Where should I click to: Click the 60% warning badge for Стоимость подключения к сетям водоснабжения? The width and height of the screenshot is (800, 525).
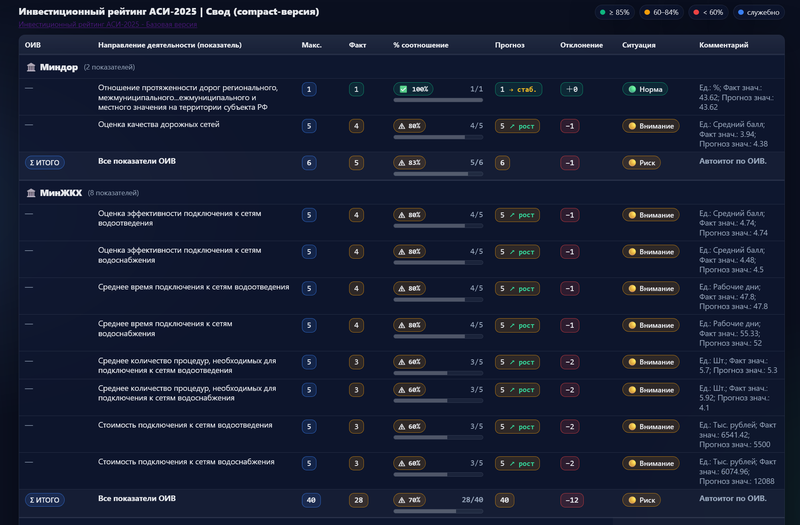pos(409,463)
